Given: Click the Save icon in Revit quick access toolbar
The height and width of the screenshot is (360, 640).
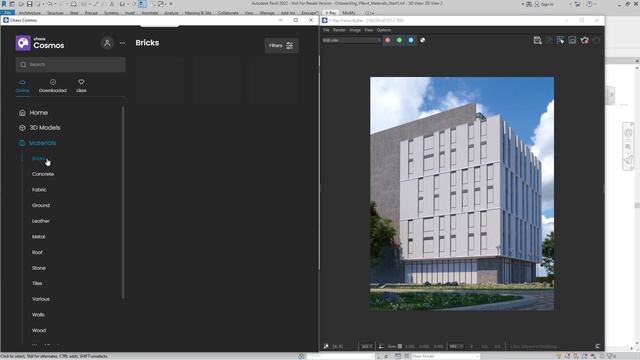Looking at the screenshot, I should click(x=29, y=4).
